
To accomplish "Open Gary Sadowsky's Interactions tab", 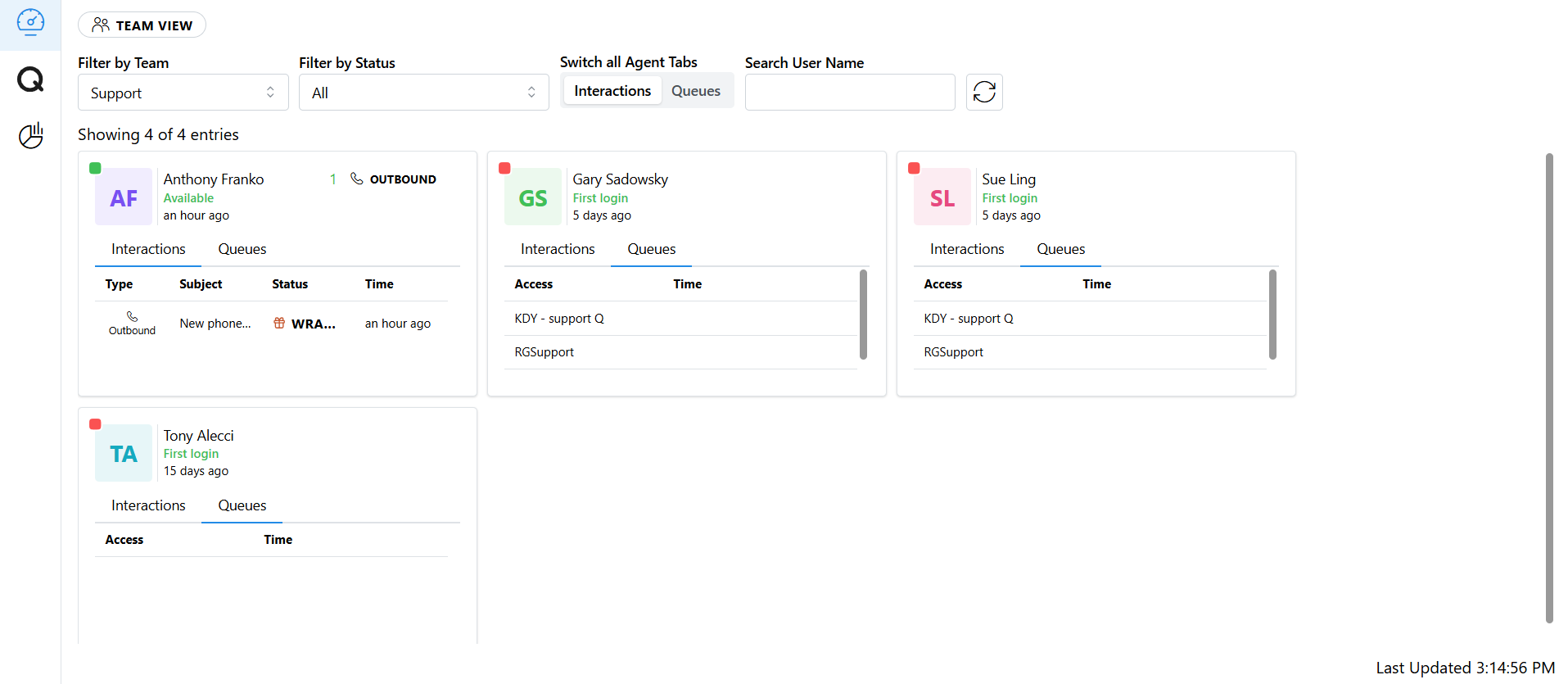I will point(558,249).
